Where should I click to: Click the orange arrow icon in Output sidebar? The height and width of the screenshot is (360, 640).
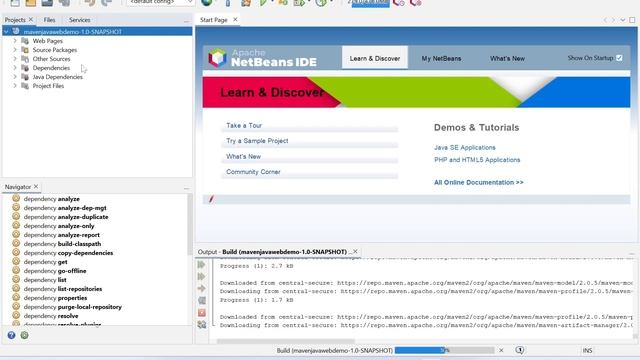tap(201, 288)
